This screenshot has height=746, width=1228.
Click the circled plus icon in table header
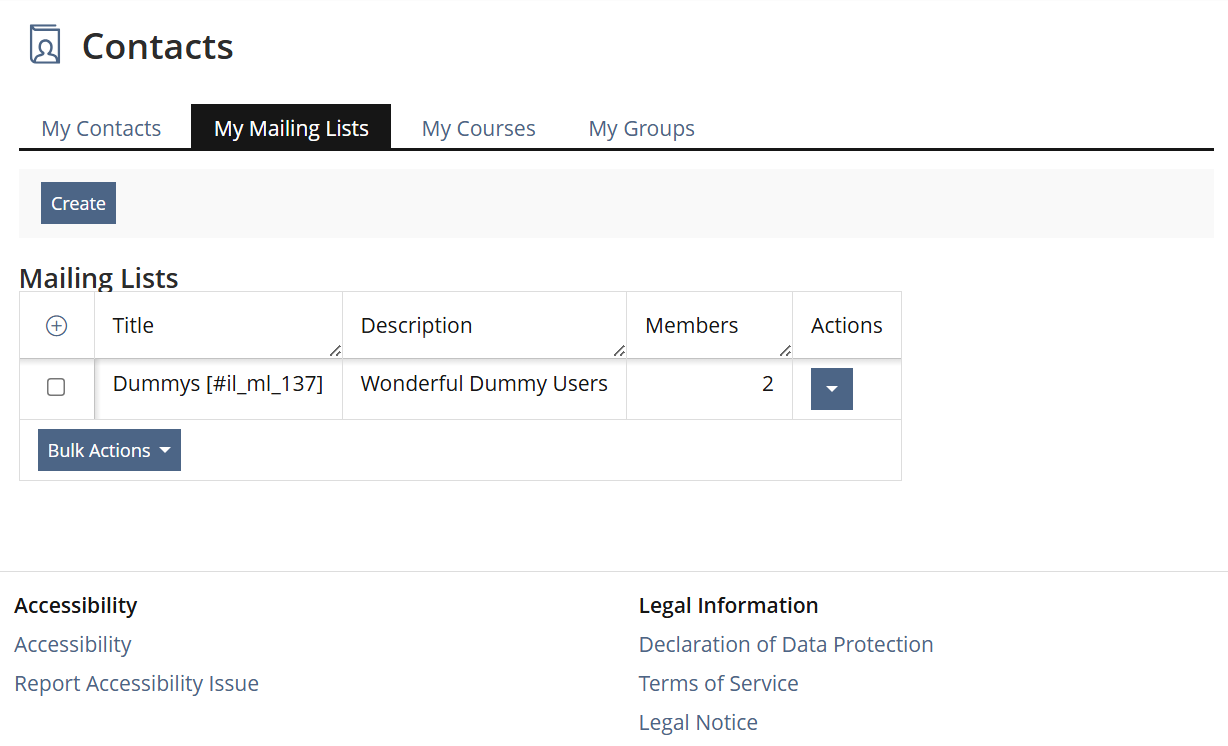57,326
